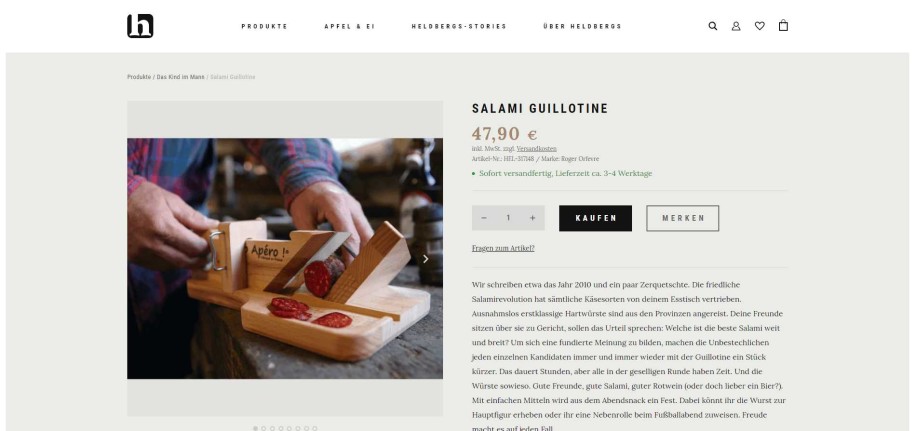Open the user account icon

click(736, 26)
